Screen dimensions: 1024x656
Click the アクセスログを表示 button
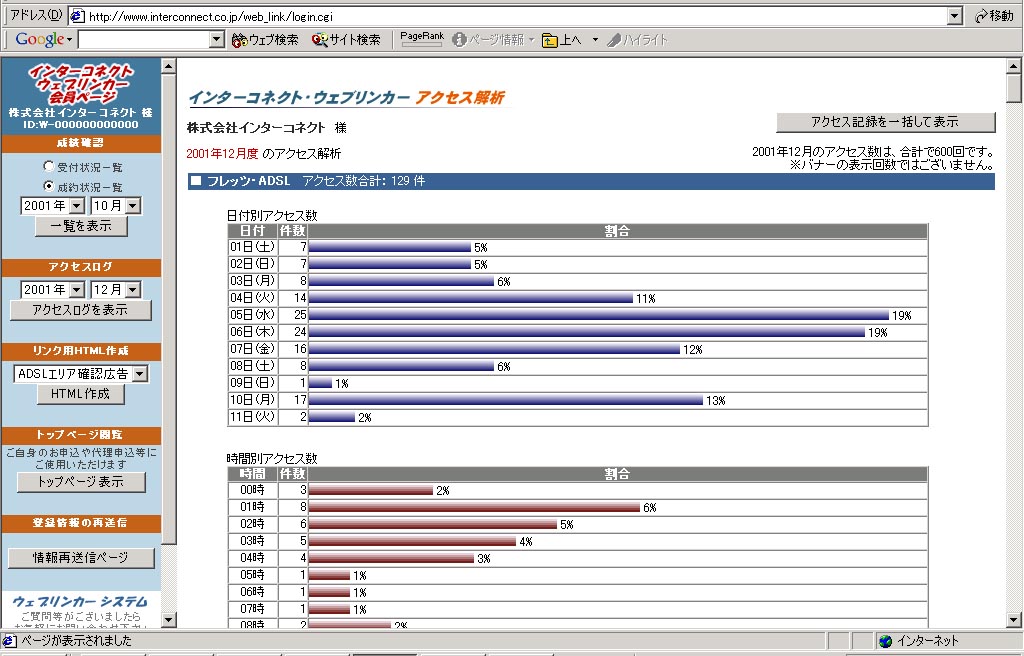pos(80,310)
